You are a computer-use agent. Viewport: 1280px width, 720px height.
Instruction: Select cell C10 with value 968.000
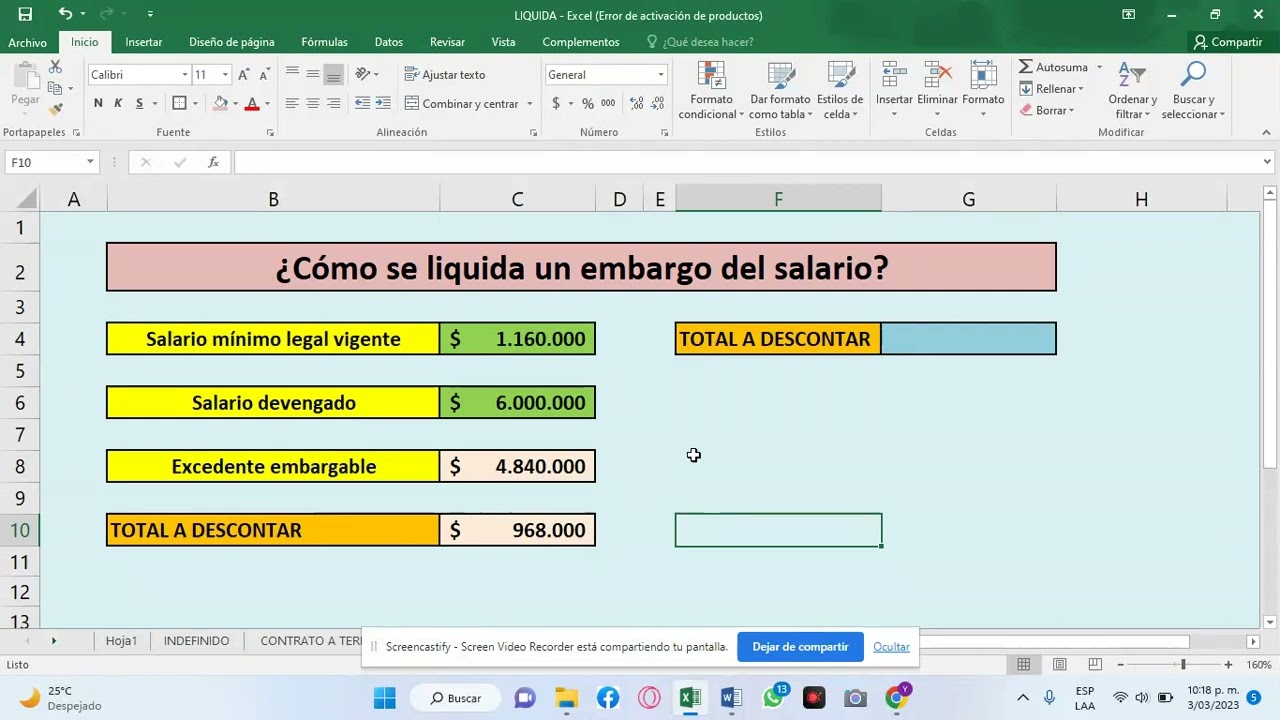[517, 530]
